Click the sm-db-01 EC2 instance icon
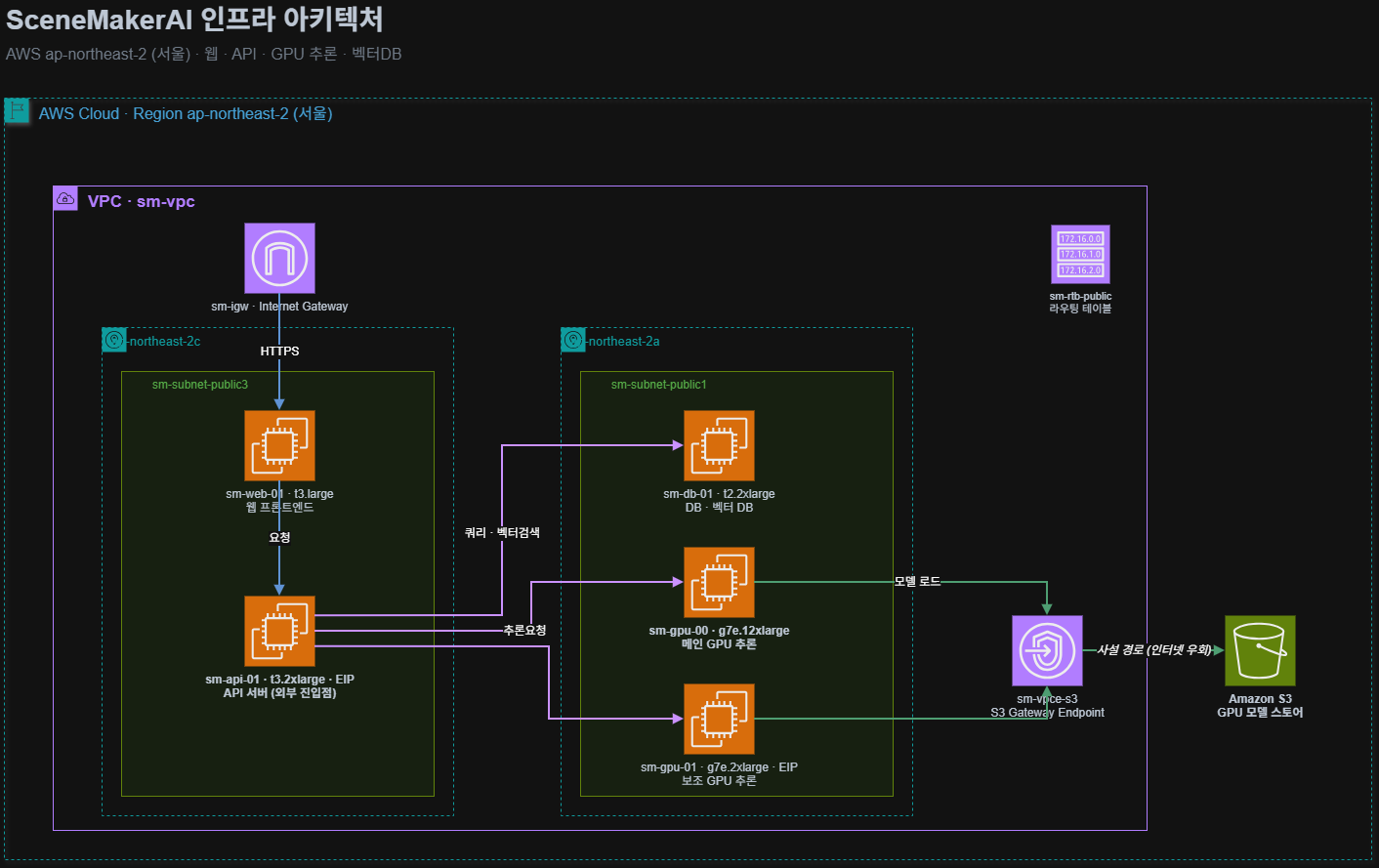This screenshot has width=1379, height=868. click(x=719, y=445)
